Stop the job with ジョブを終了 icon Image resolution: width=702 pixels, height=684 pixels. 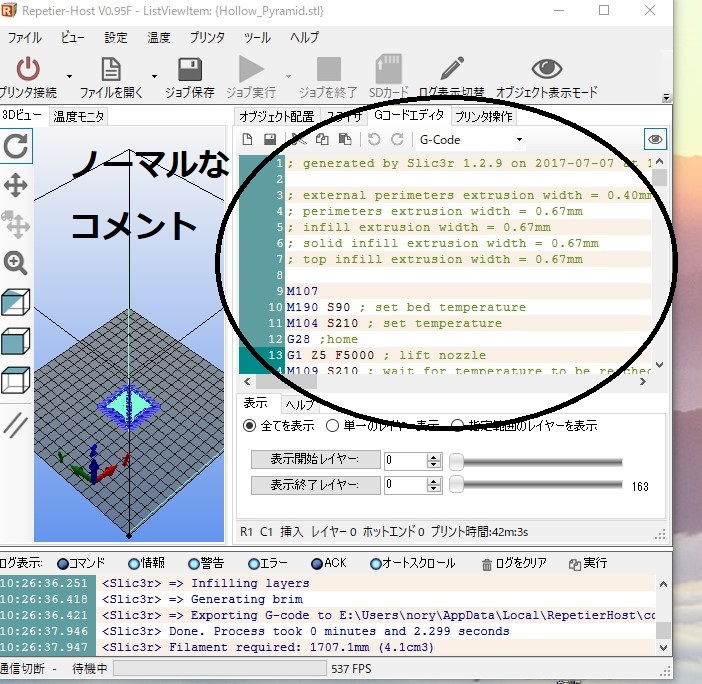pos(329,69)
